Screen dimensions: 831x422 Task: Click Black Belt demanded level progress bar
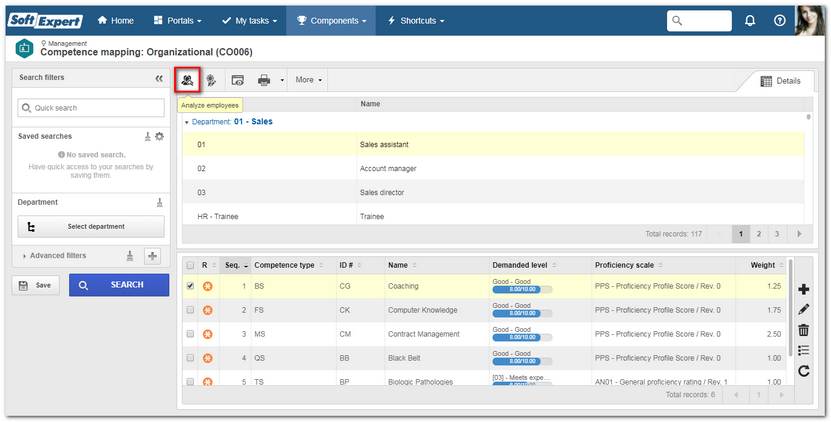522,362
